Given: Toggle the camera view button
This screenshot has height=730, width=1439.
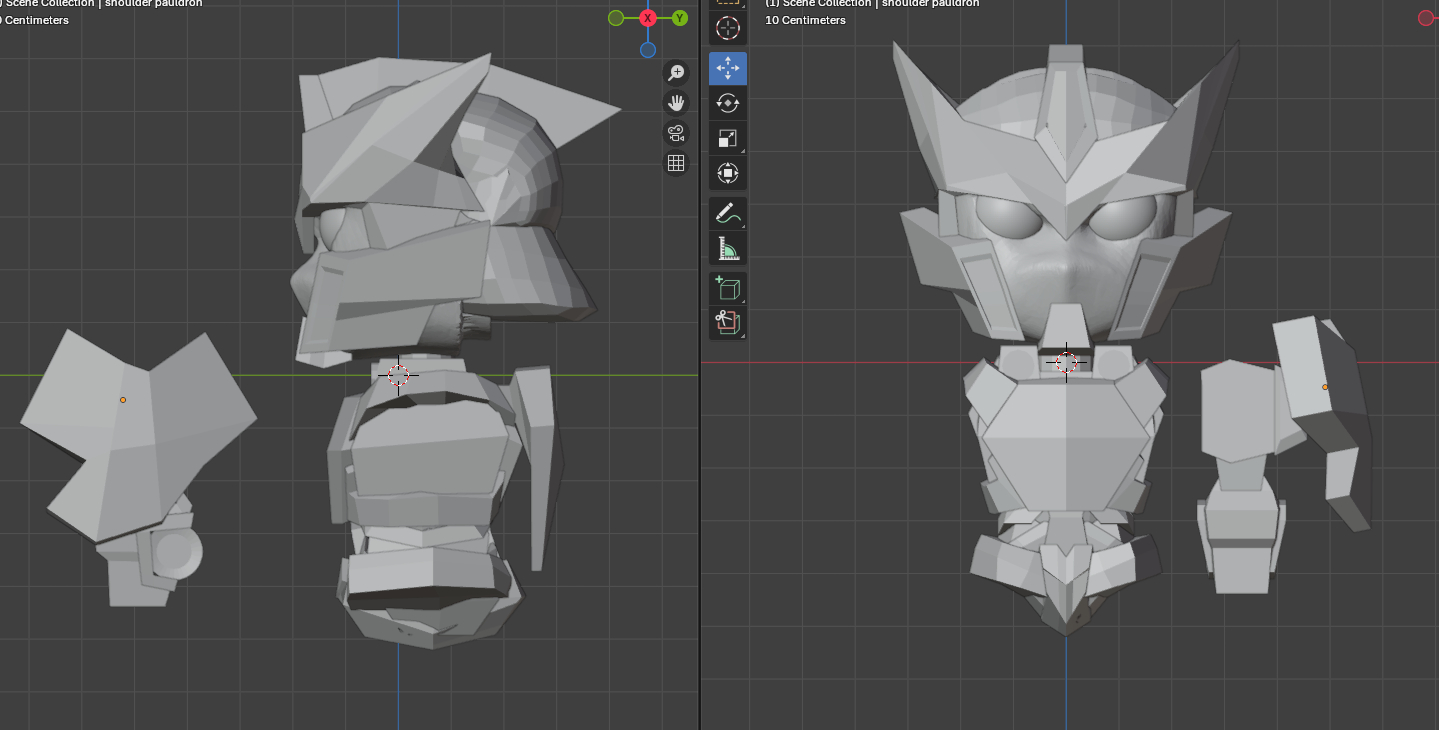Looking at the screenshot, I should tap(676, 133).
